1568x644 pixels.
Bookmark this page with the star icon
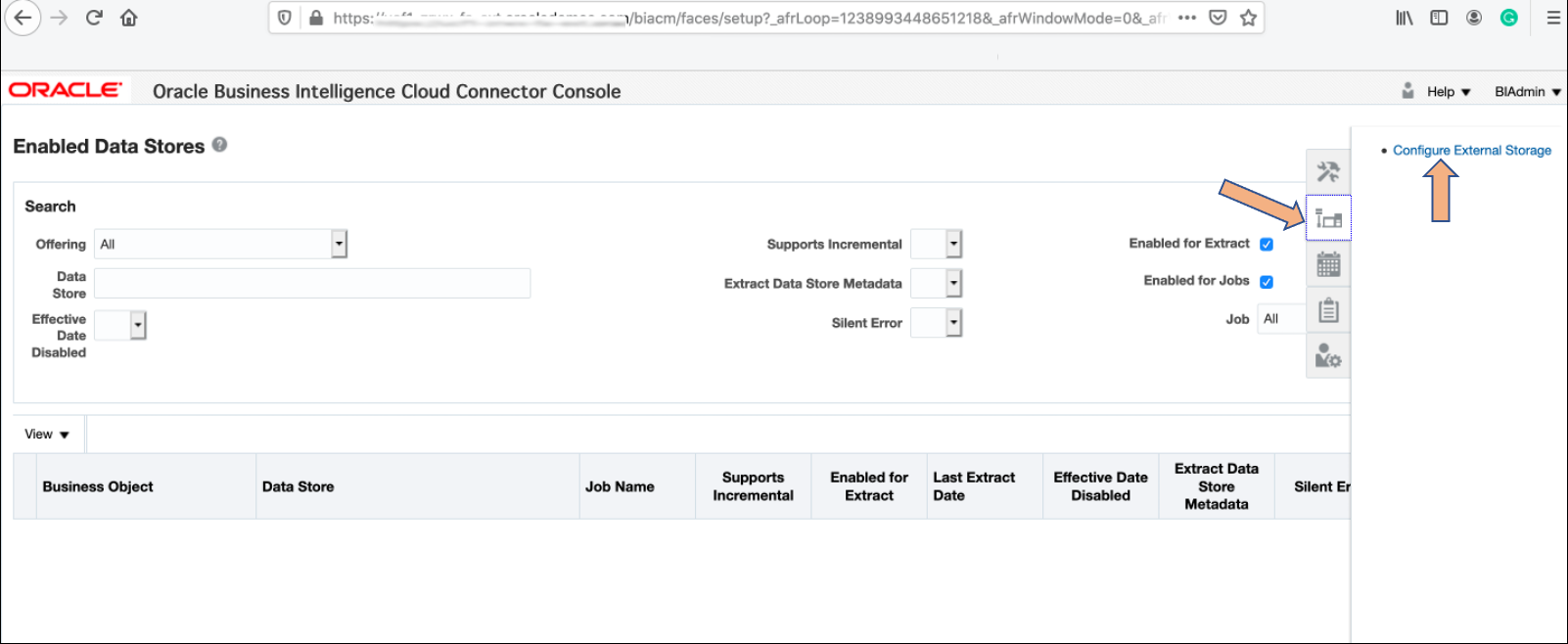click(x=1248, y=18)
